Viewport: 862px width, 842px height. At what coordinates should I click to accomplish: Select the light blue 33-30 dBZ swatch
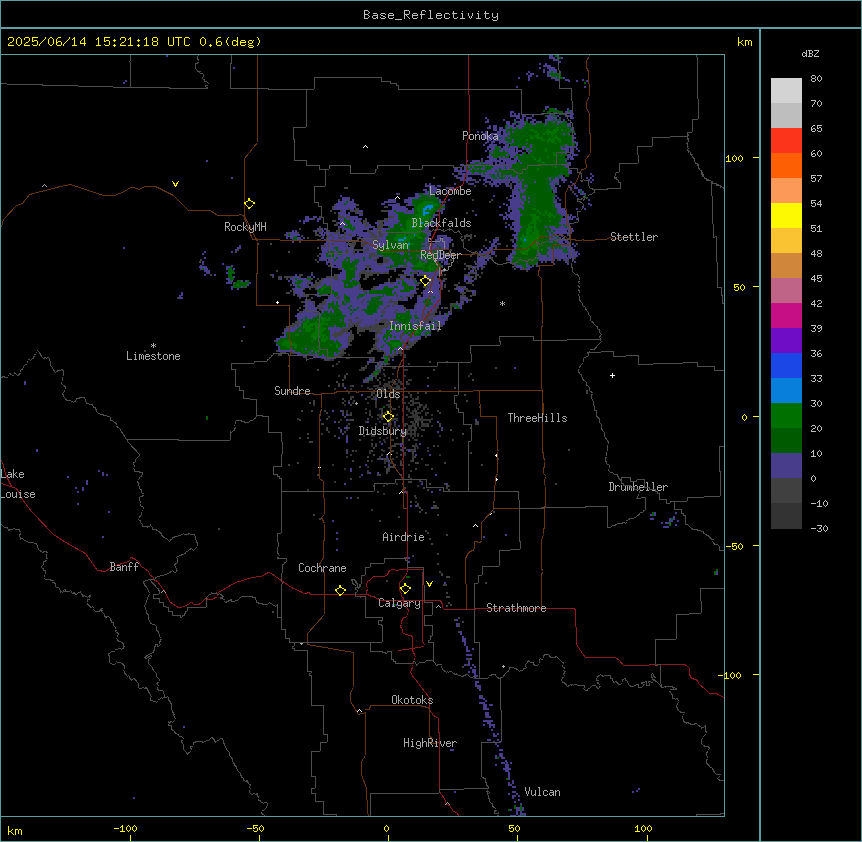click(x=786, y=391)
